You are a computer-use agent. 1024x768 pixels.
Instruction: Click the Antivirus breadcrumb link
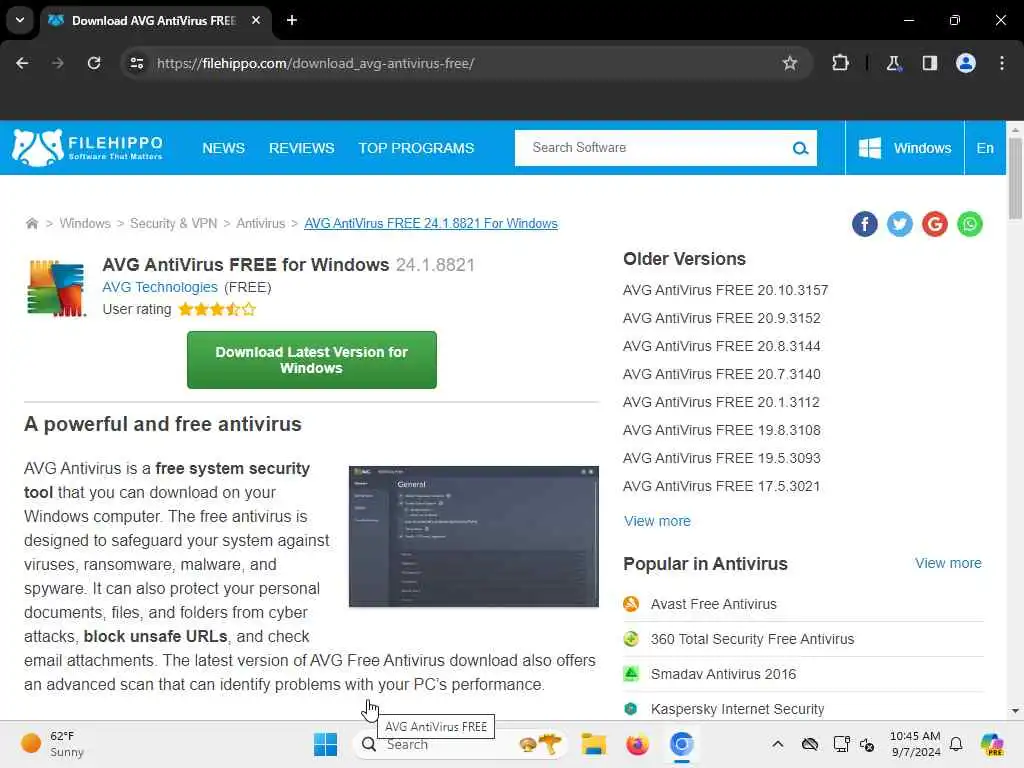point(261,223)
